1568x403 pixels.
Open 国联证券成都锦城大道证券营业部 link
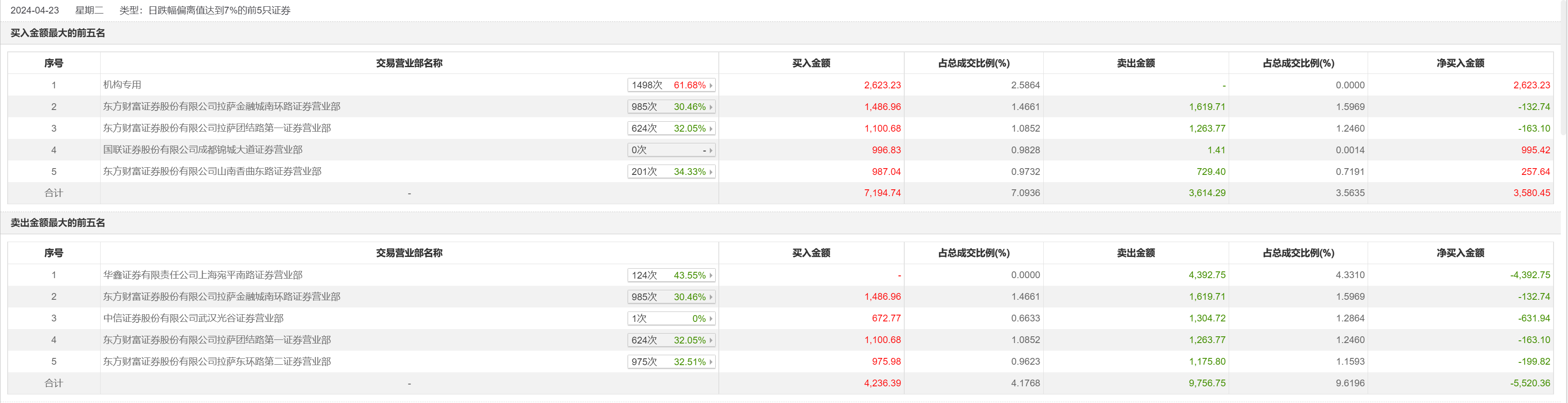pyautogui.click(x=203, y=150)
